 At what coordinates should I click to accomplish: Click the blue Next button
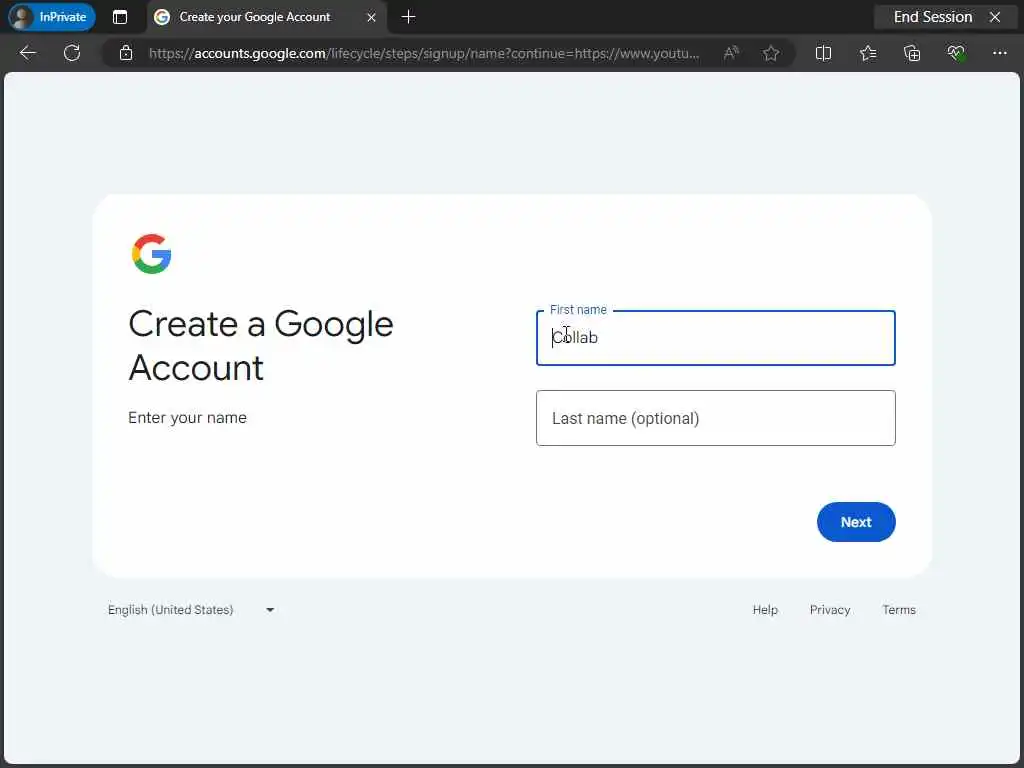pos(856,522)
